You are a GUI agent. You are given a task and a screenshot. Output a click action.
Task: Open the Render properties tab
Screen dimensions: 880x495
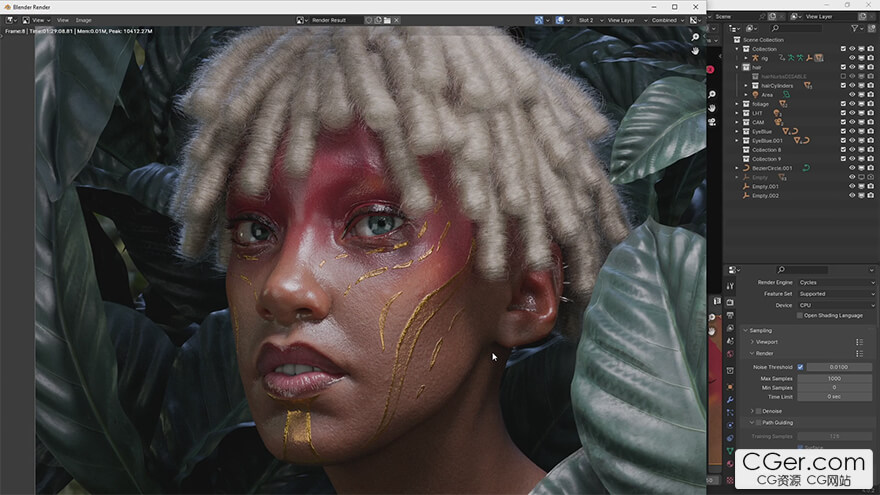coord(730,302)
